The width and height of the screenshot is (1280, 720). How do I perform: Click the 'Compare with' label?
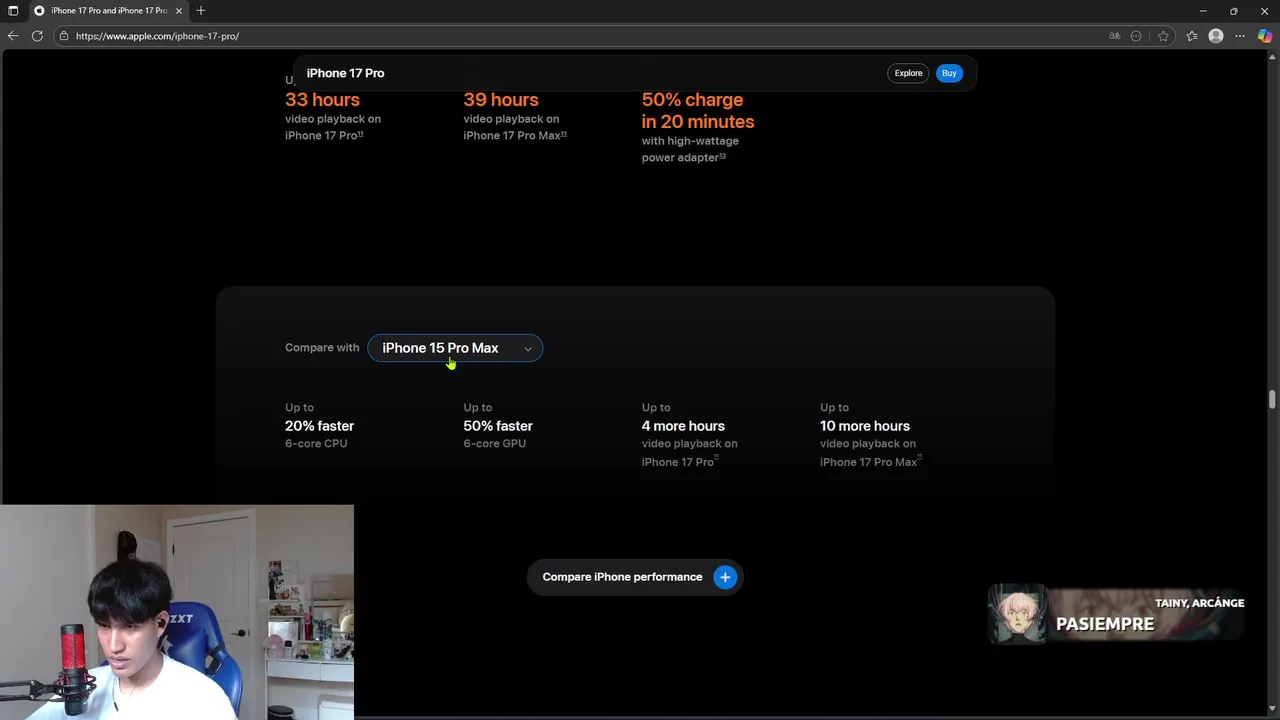pos(322,348)
